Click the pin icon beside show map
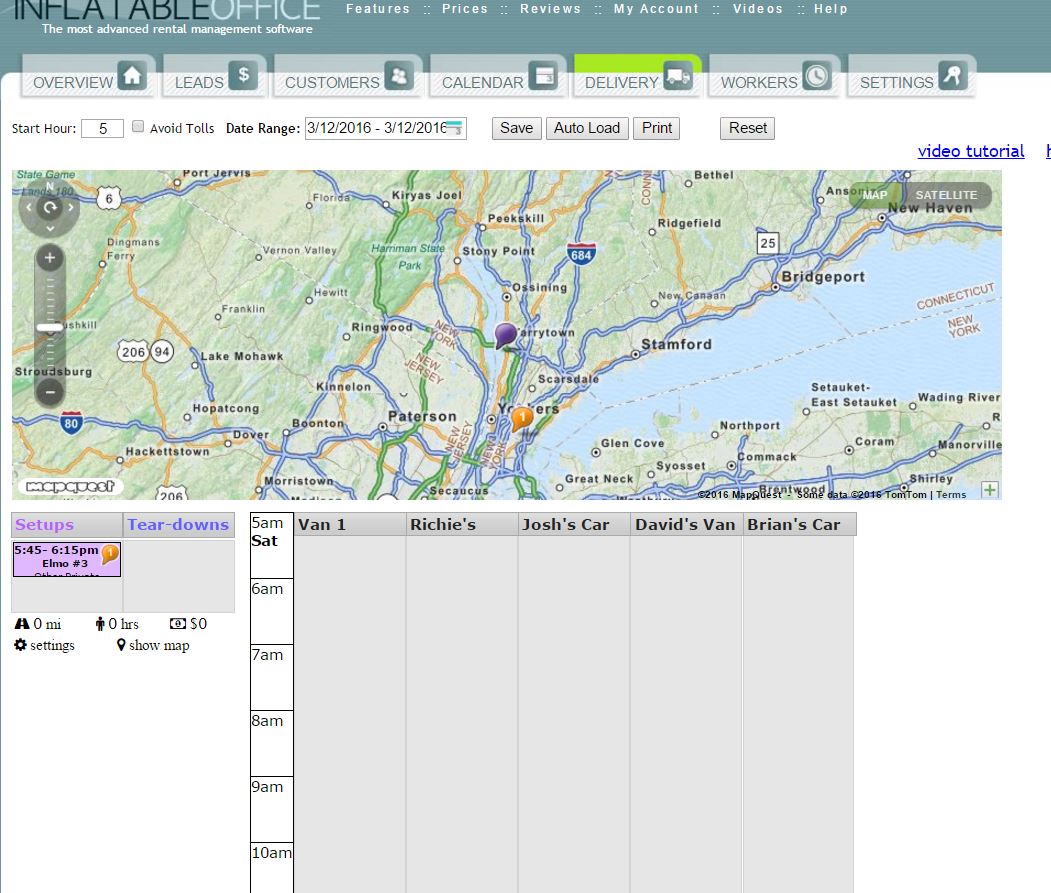 (x=121, y=645)
